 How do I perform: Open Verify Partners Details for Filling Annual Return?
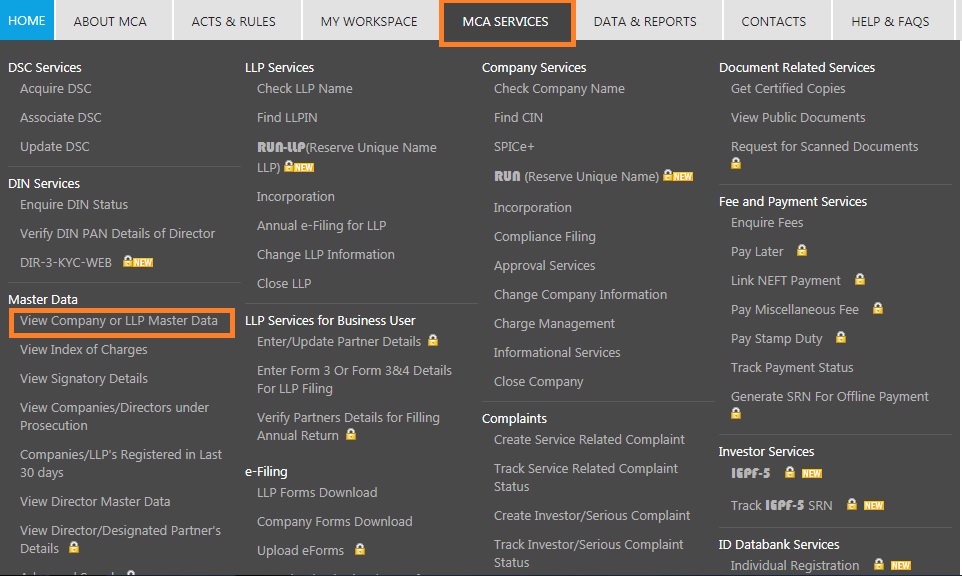(x=348, y=426)
